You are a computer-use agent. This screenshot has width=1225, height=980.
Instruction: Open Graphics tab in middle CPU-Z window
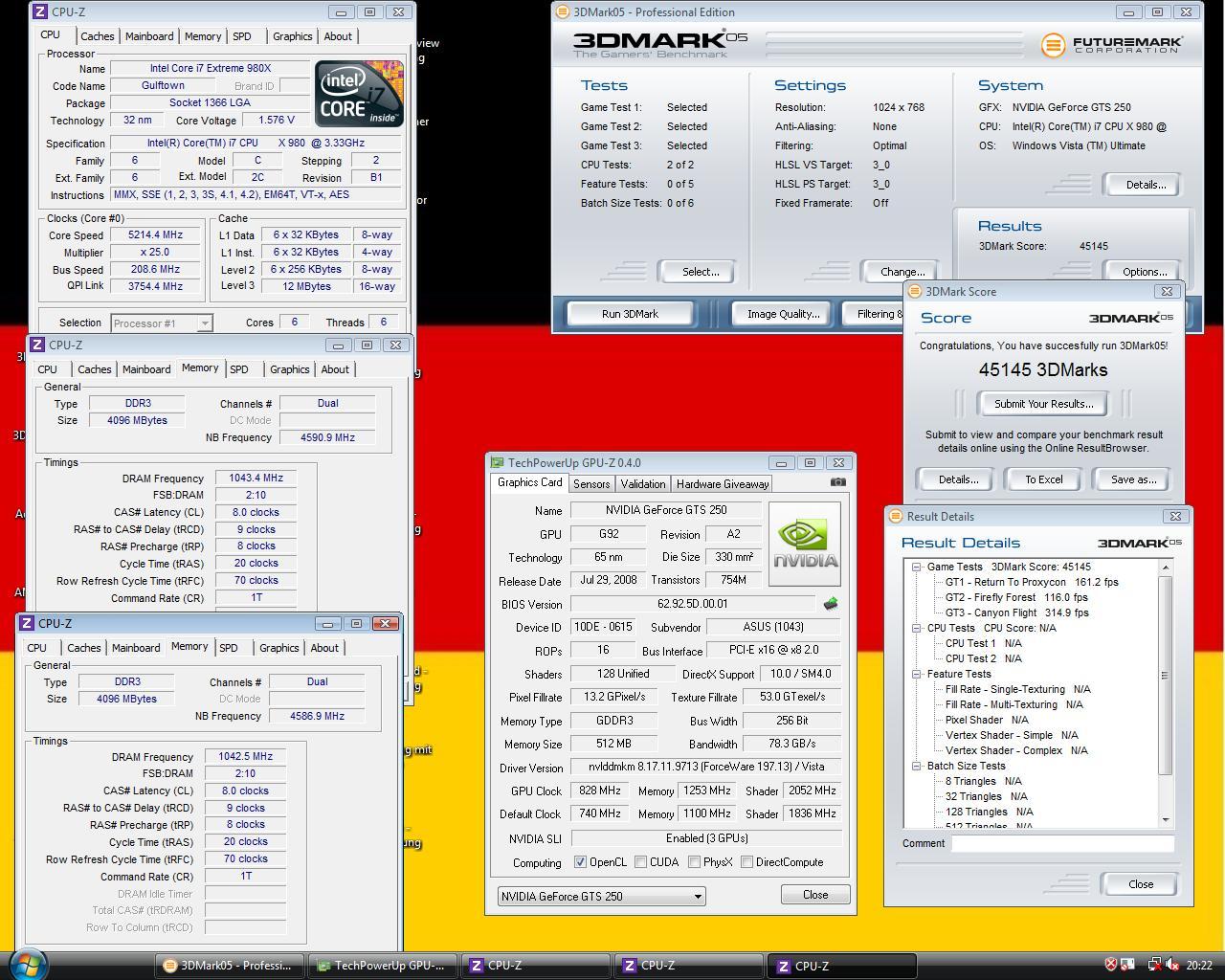pyautogui.click(x=290, y=369)
